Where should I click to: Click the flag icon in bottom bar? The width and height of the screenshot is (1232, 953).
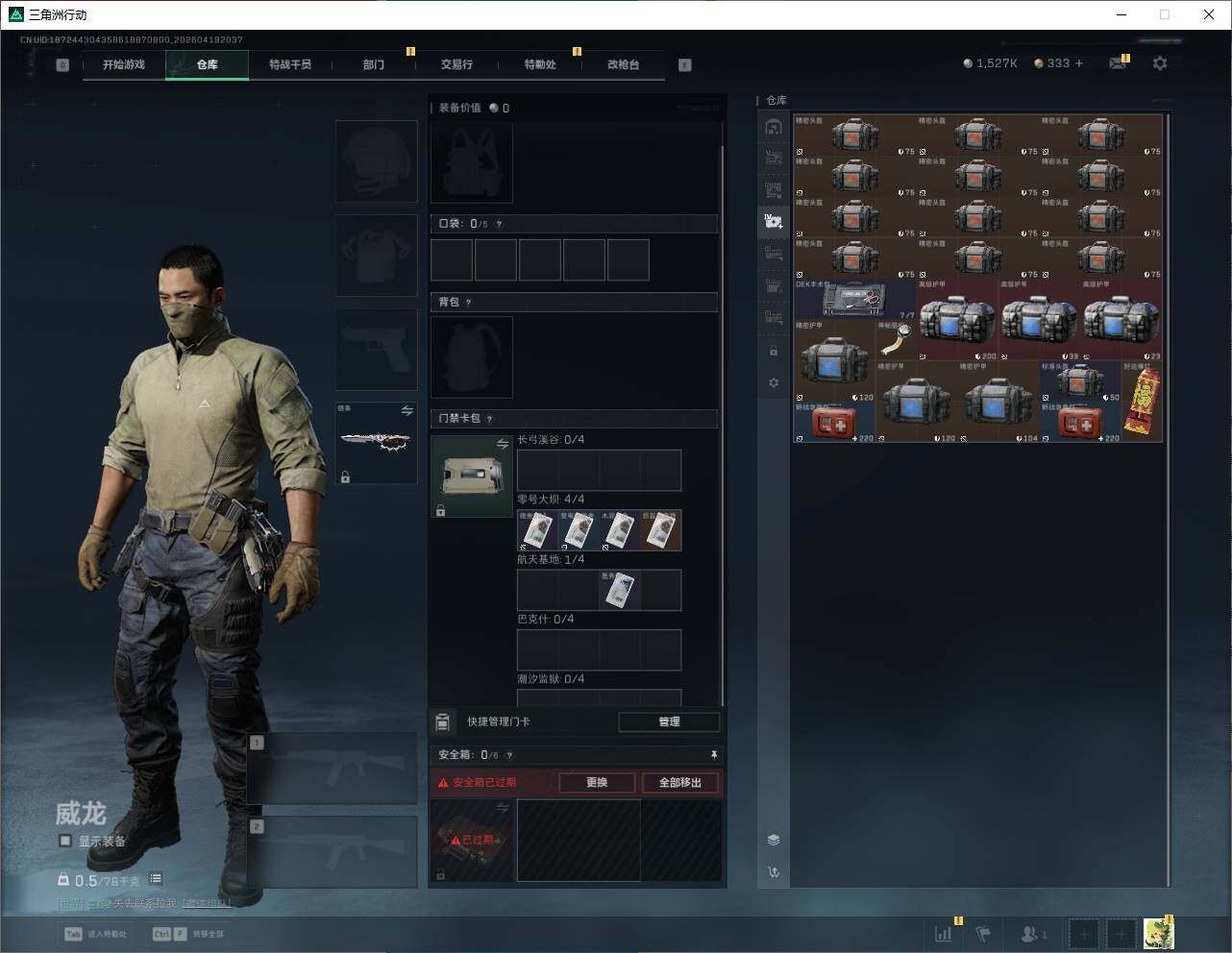pyautogui.click(x=983, y=934)
